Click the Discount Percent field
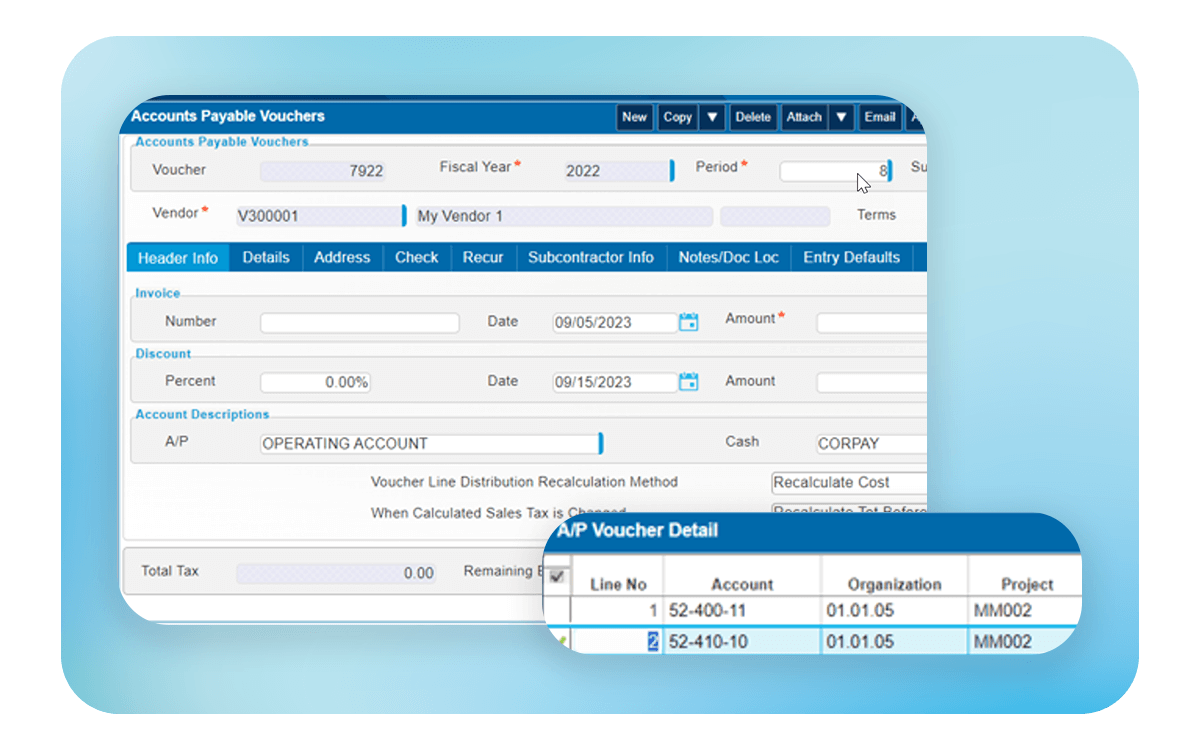This screenshot has width=1200, height=750. [x=315, y=383]
